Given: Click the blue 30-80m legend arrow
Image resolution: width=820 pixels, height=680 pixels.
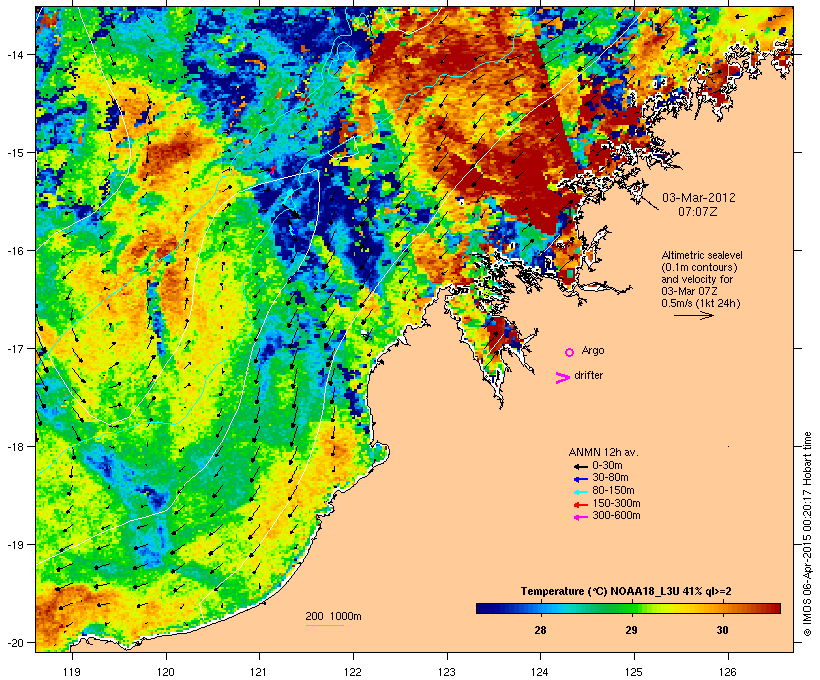Looking at the screenshot, I should [x=581, y=479].
